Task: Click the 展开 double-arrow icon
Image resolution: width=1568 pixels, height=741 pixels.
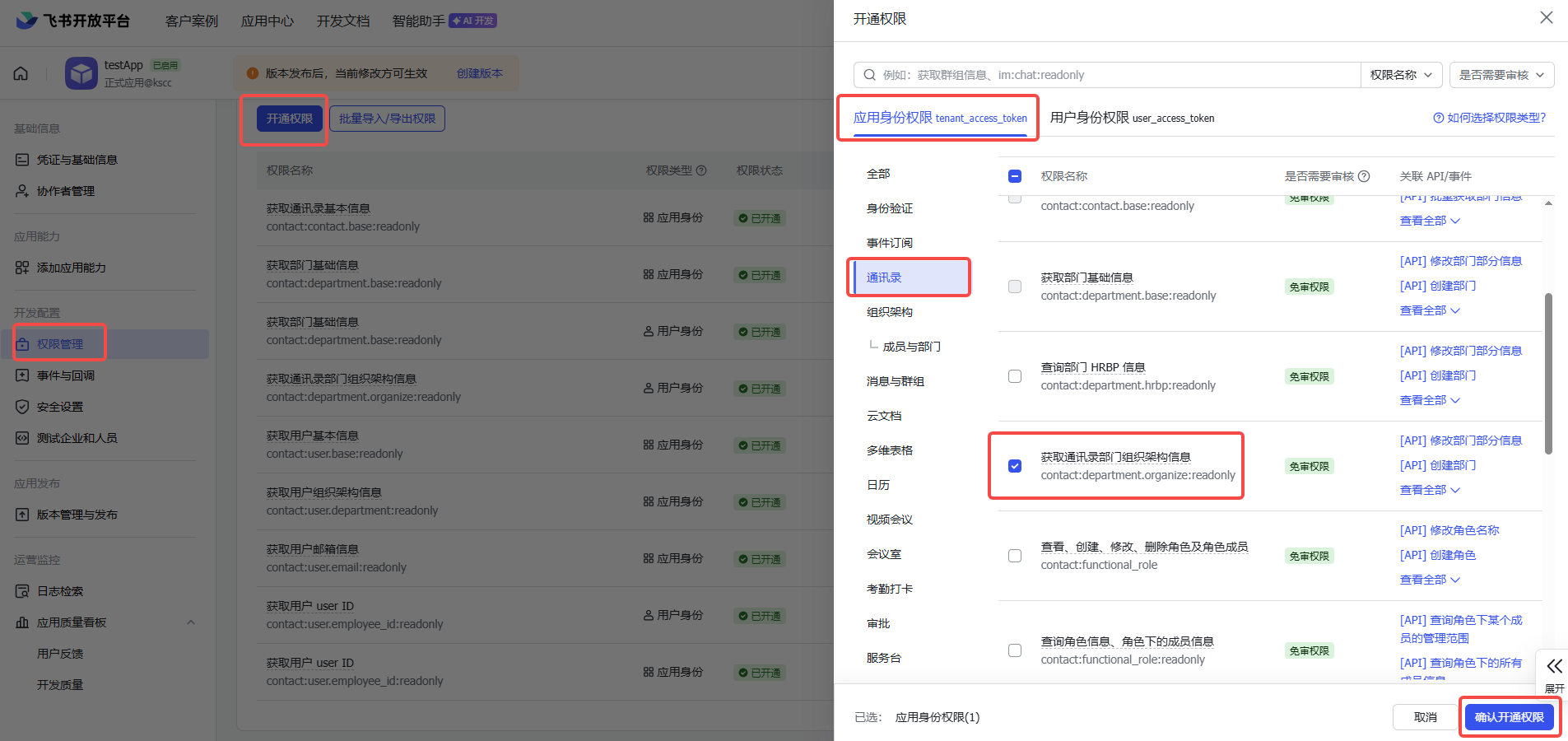Action: coord(1554,666)
